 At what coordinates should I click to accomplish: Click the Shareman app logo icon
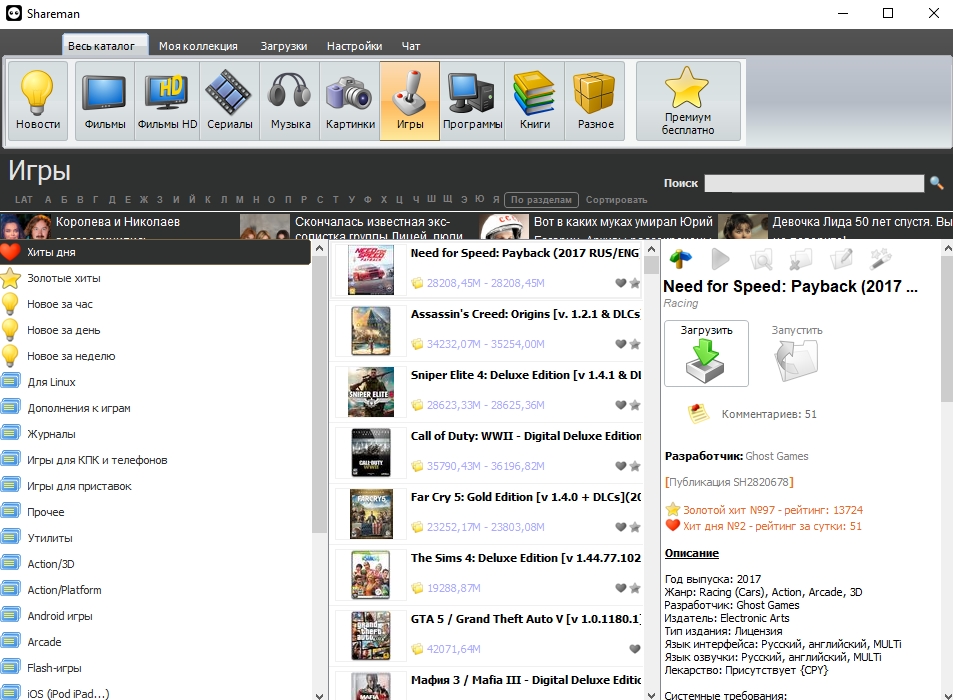pos(13,13)
